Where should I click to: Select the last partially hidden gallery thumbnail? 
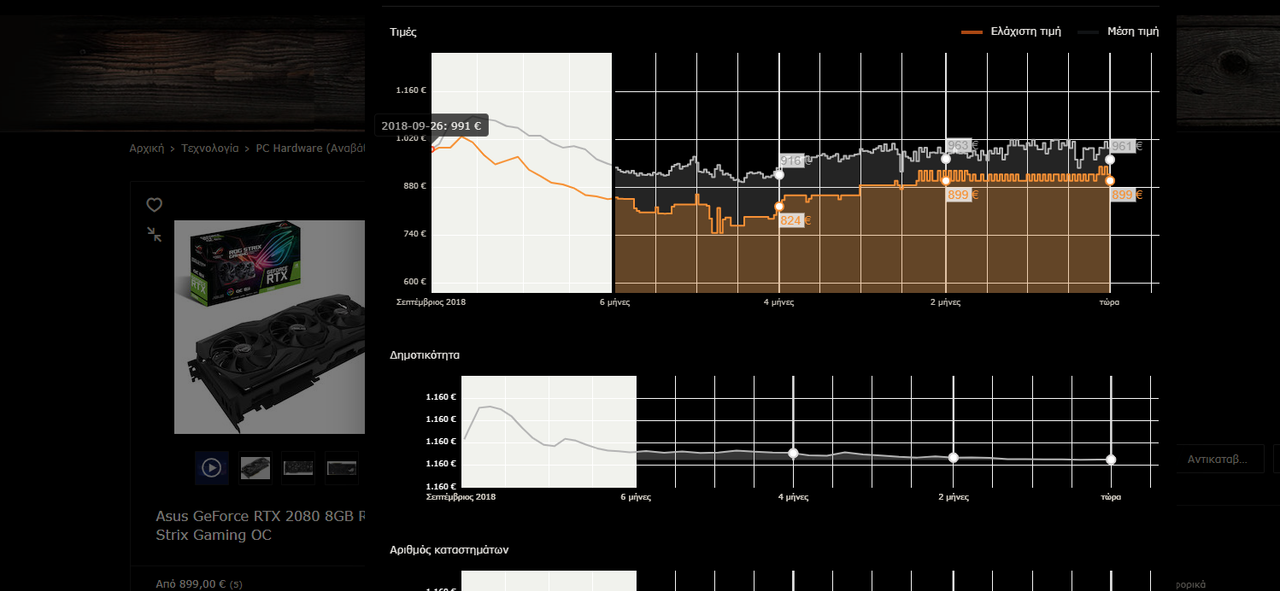[x=341, y=467]
